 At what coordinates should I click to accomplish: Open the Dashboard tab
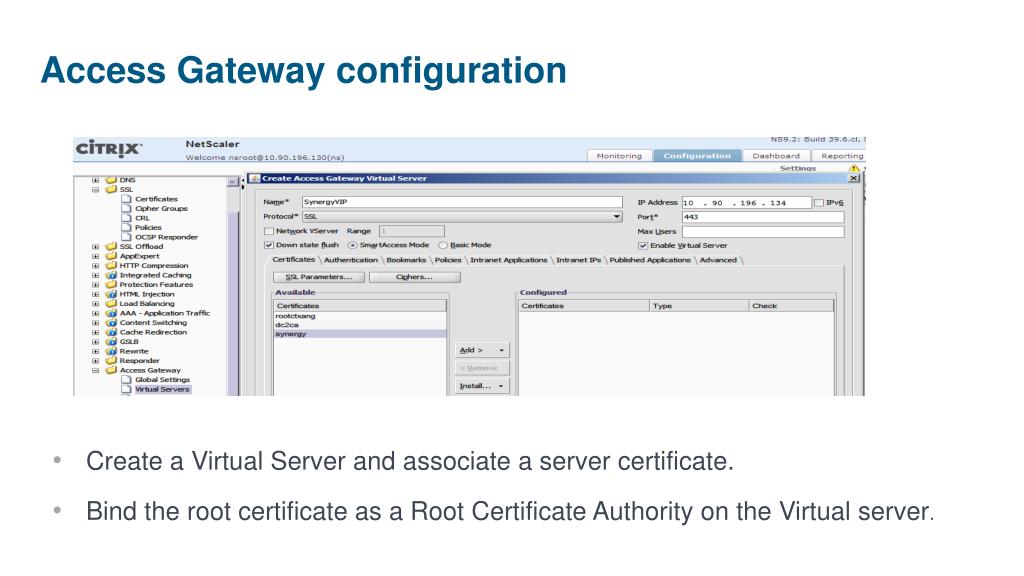pos(776,156)
